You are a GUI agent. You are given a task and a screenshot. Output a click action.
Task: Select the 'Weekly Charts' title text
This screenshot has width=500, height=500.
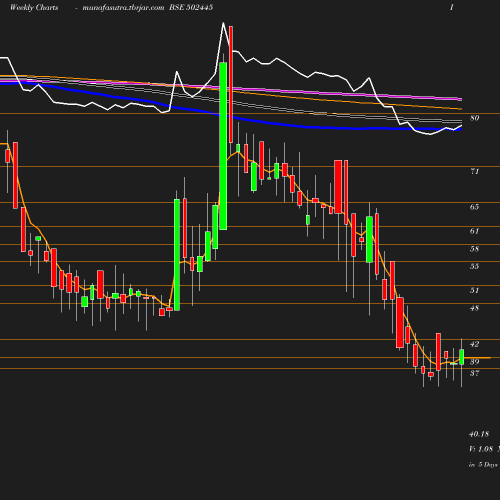click(34, 7)
